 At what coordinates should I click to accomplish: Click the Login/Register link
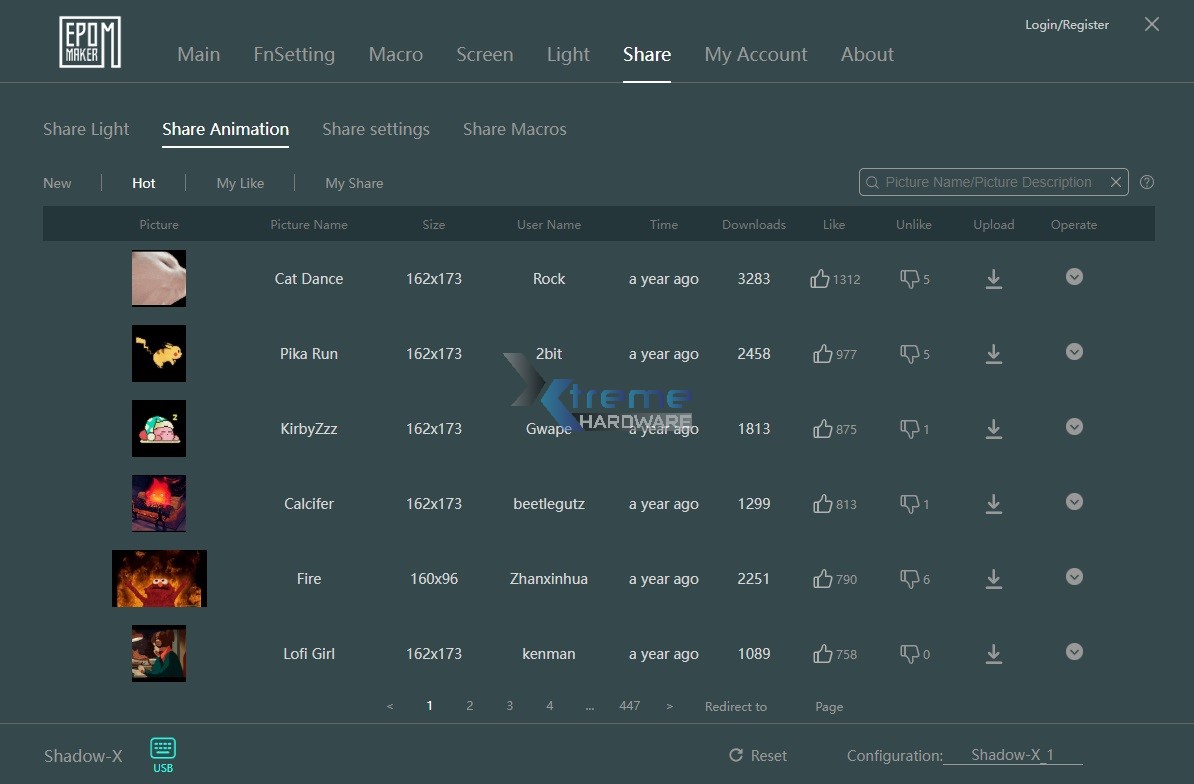[x=1066, y=25]
